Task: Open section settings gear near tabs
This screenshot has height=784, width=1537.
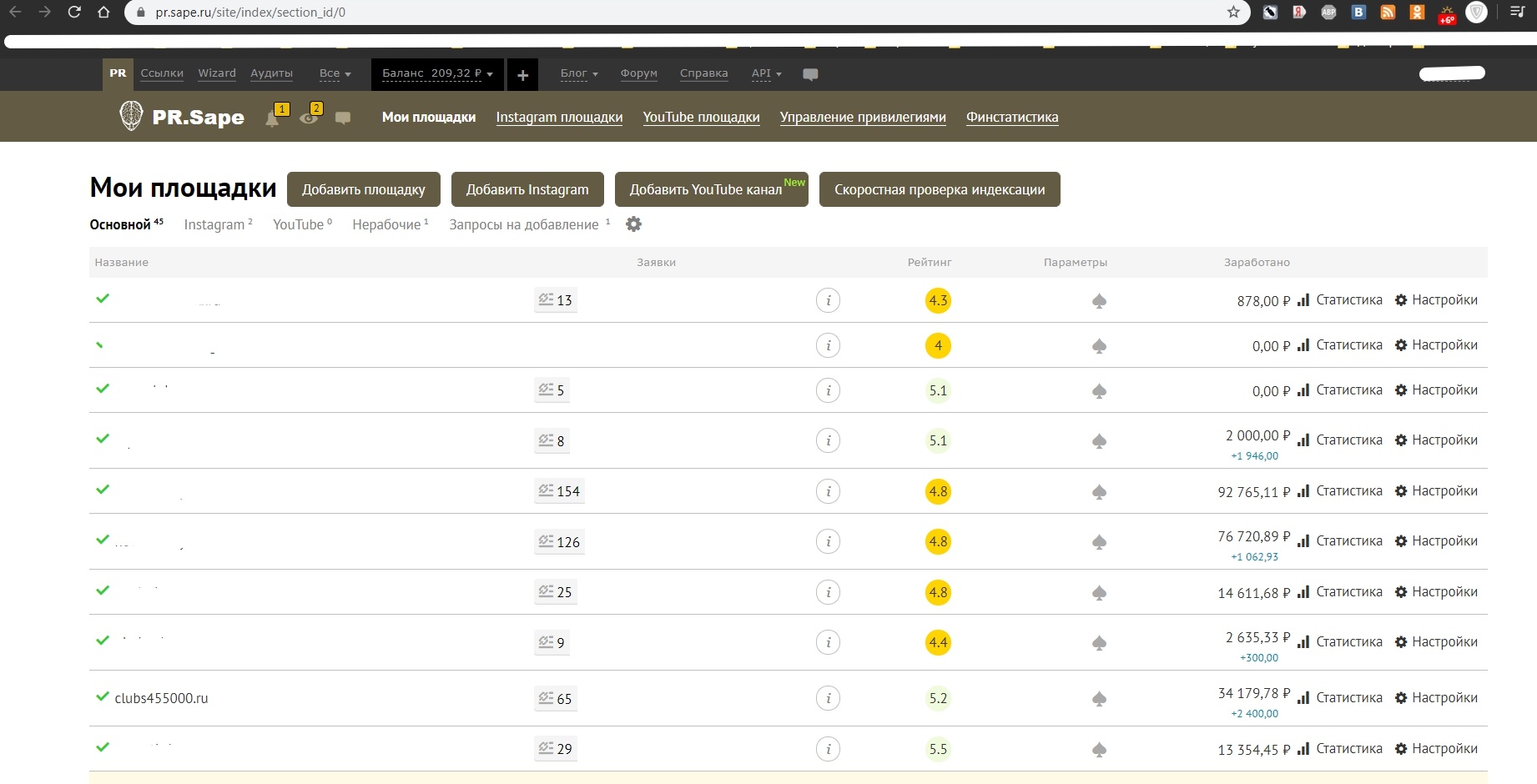Action: coord(634,224)
